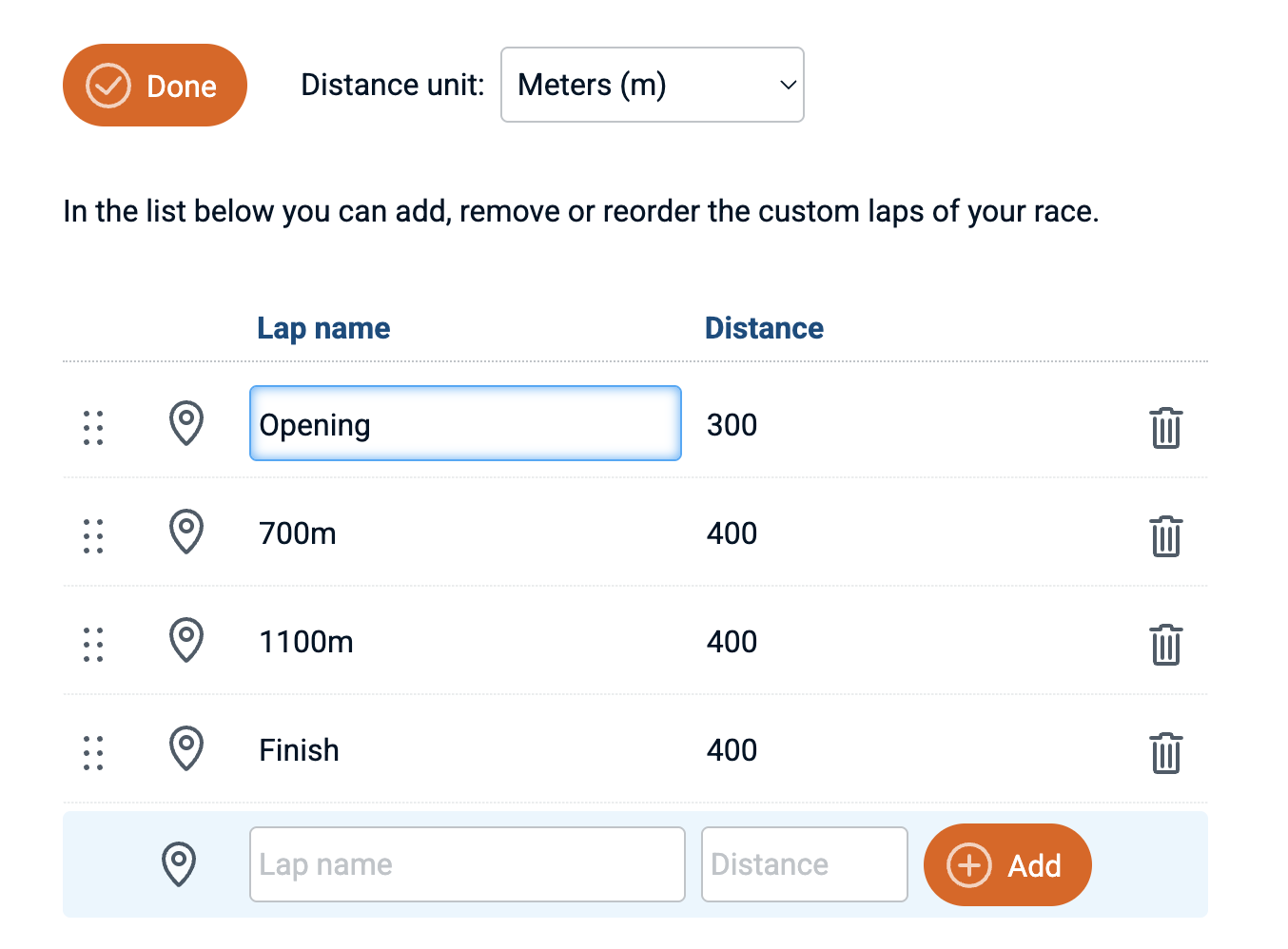
Task: Click the Add lap button
Action: 1006,864
